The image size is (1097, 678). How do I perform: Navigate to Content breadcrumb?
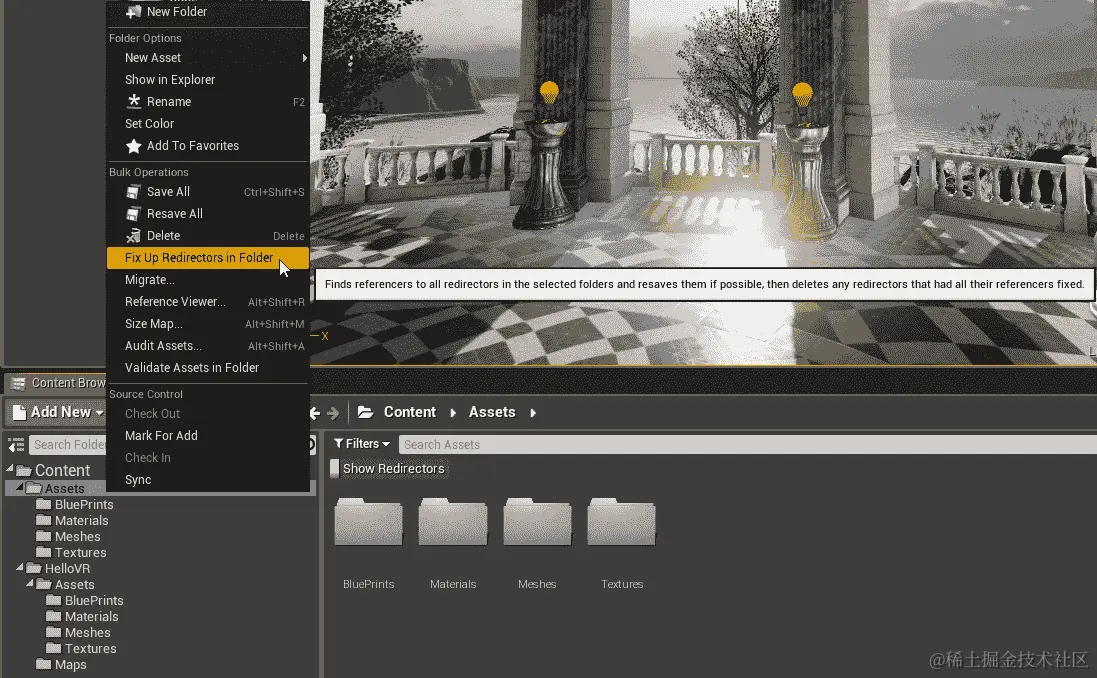409,412
